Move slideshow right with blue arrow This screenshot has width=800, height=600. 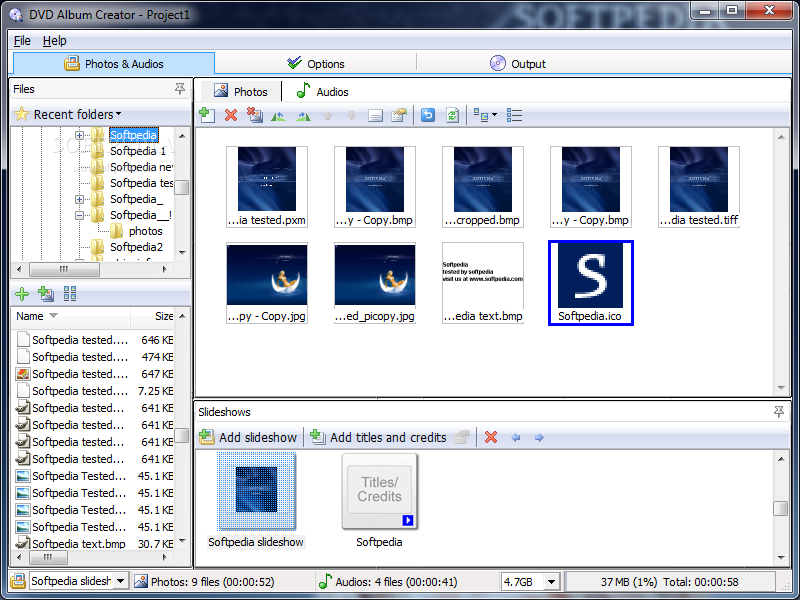click(x=539, y=438)
